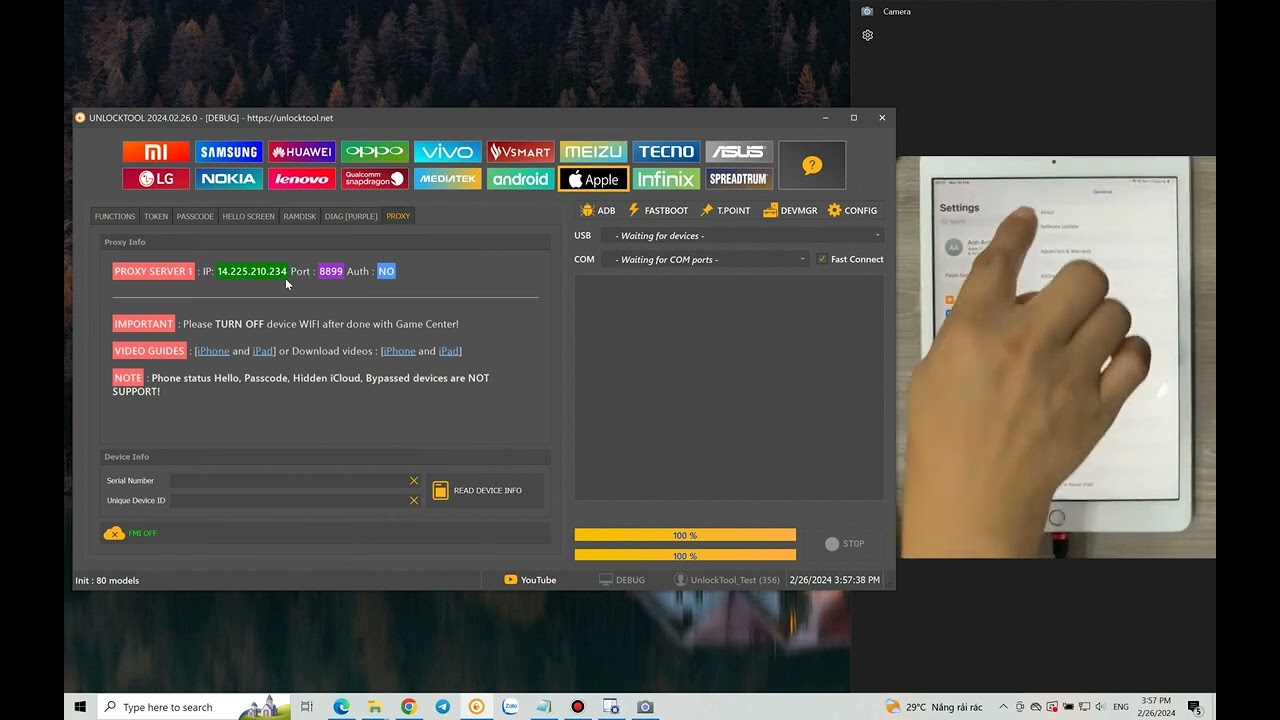Clear the Unique Device ID field with X
The height and width of the screenshot is (720, 1280).
[x=414, y=500]
